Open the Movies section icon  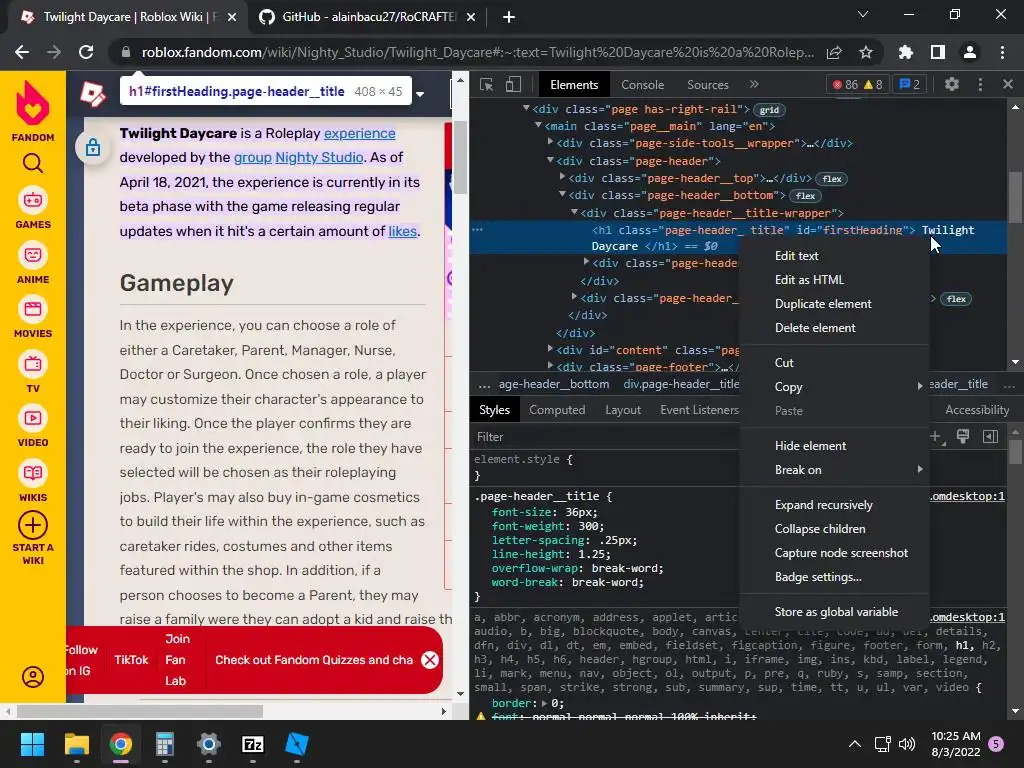coord(33,309)
